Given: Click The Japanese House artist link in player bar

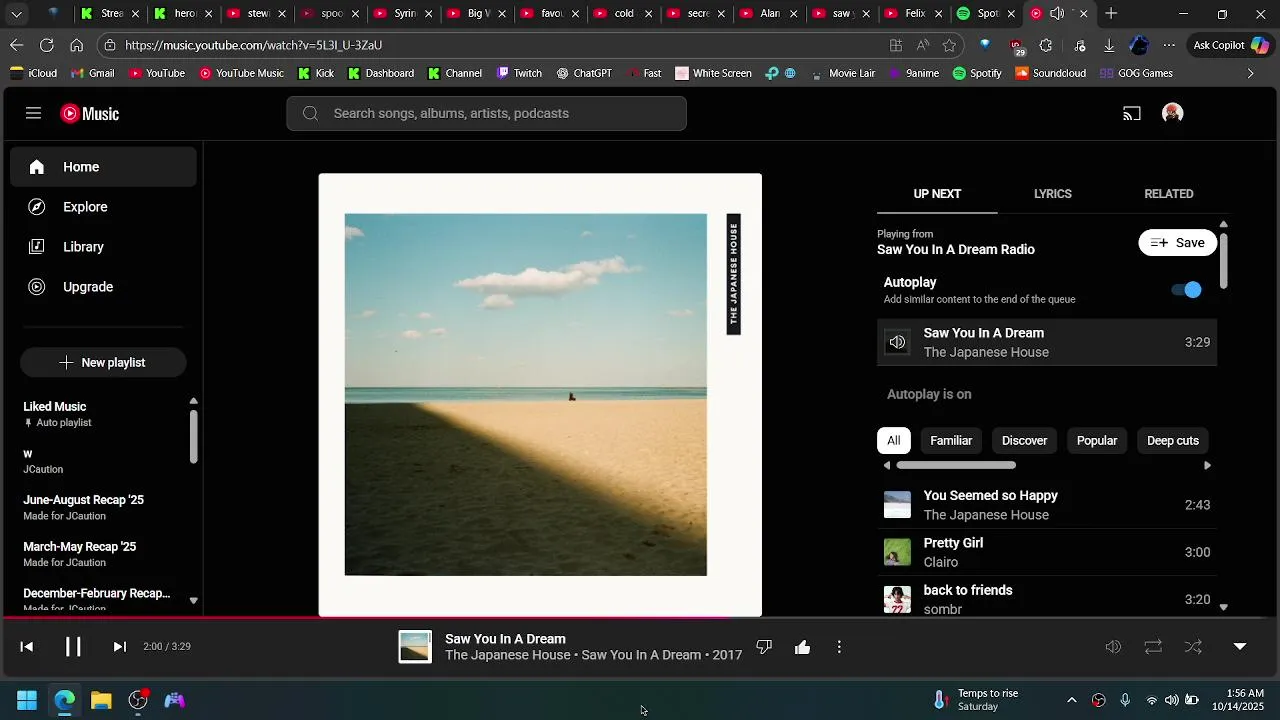Looking at the screenshot, I should coord(507,655).
